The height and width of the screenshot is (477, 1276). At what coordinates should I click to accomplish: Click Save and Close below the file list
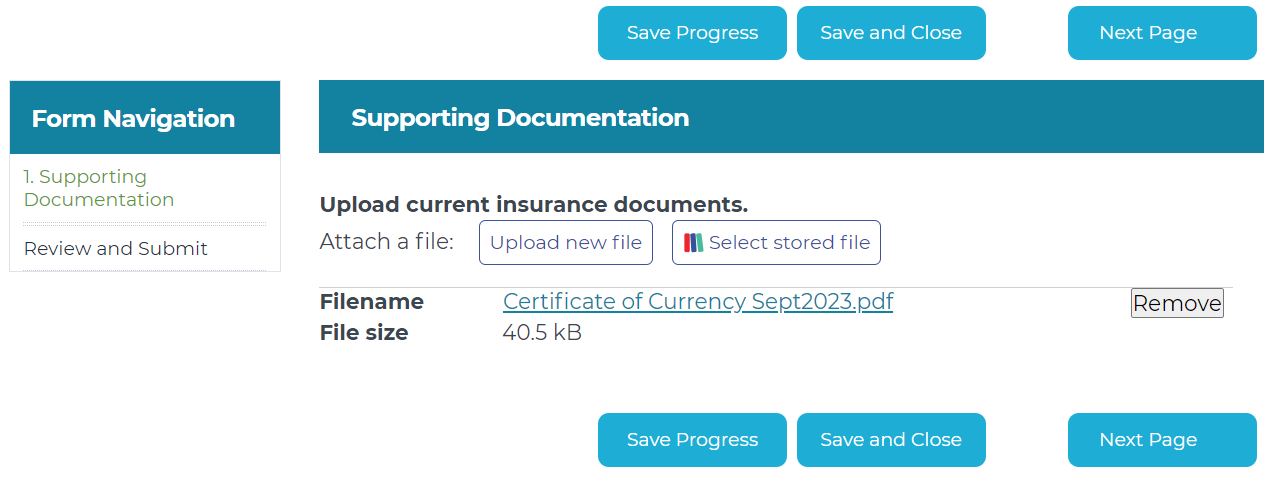pyautogui.click(x=891, y=440)
